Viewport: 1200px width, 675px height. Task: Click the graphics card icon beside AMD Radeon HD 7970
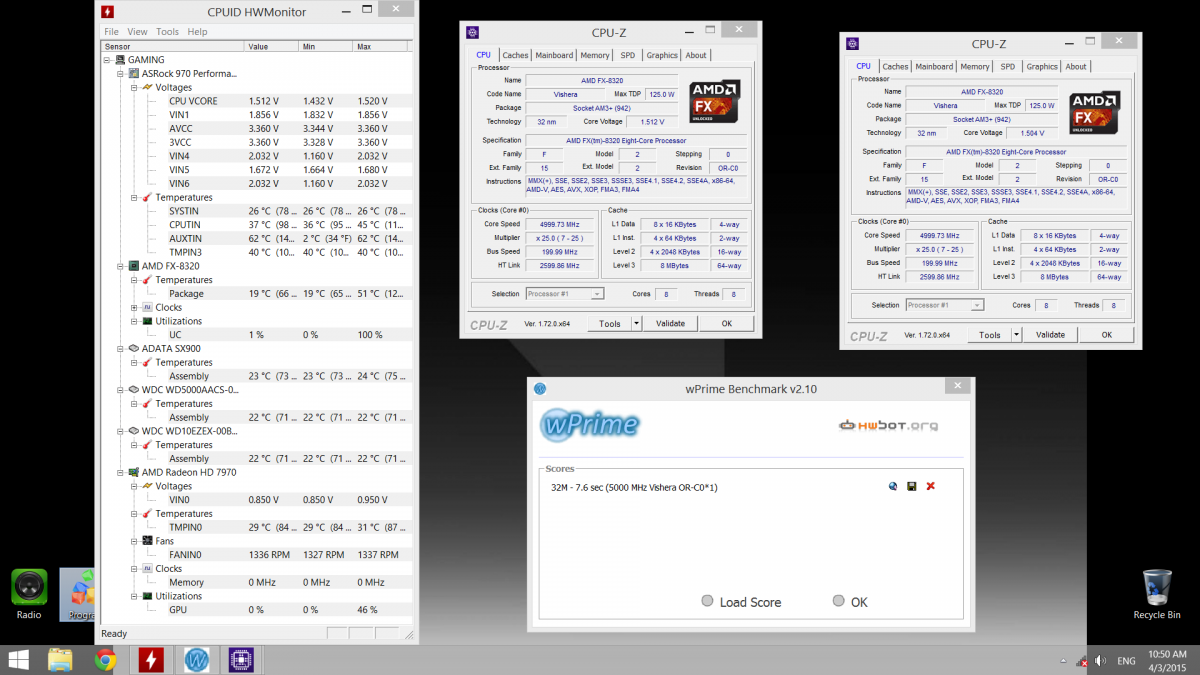(x=133, y=472)
